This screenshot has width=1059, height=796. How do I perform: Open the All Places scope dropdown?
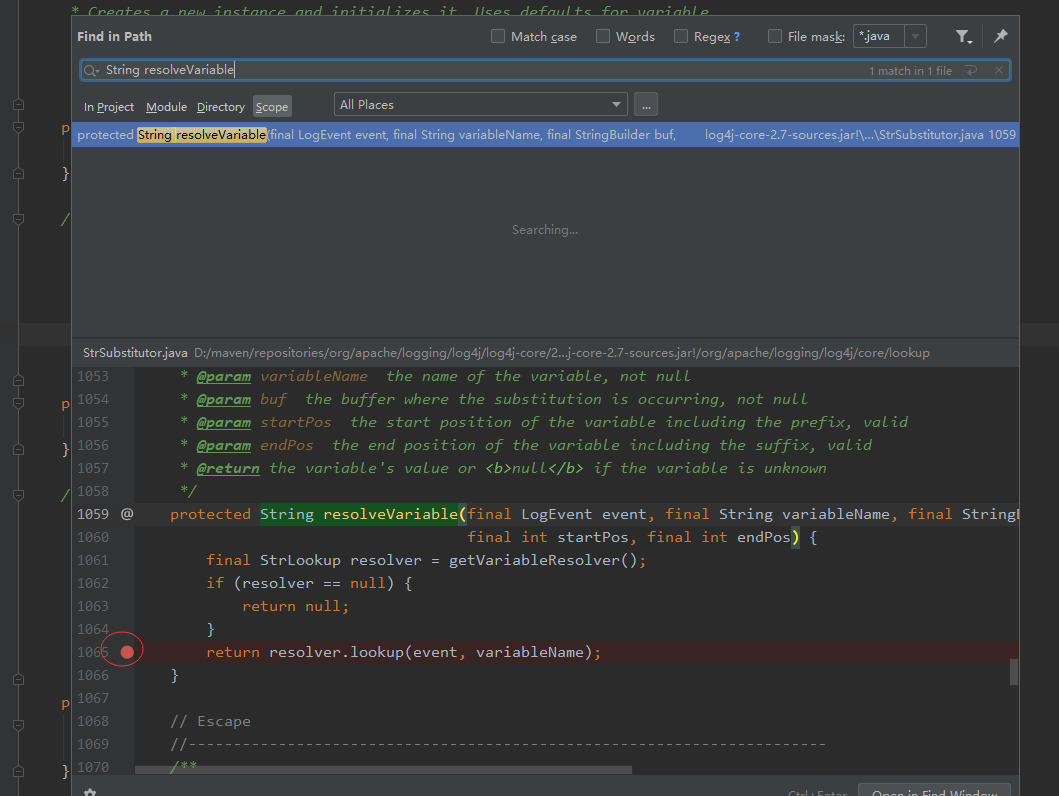[481, 105]
